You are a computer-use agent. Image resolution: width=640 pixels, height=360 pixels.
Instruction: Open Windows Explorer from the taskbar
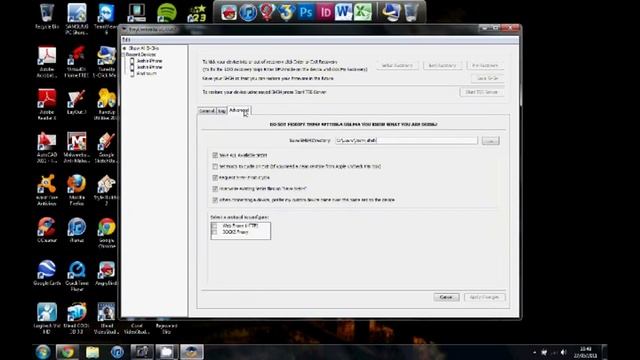click(x=92, y=352)
